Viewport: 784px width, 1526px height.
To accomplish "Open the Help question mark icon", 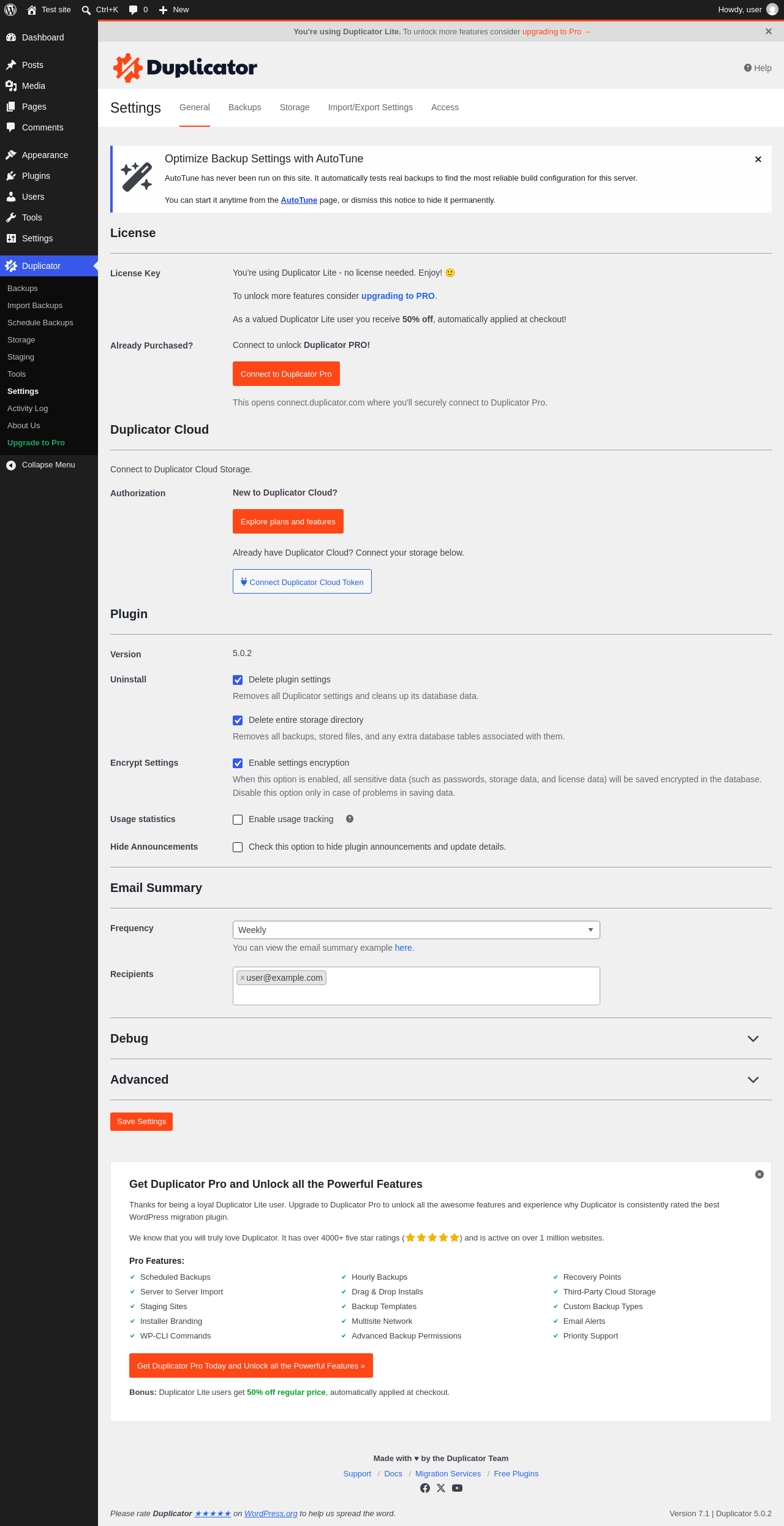I will (x=747, y=68).
